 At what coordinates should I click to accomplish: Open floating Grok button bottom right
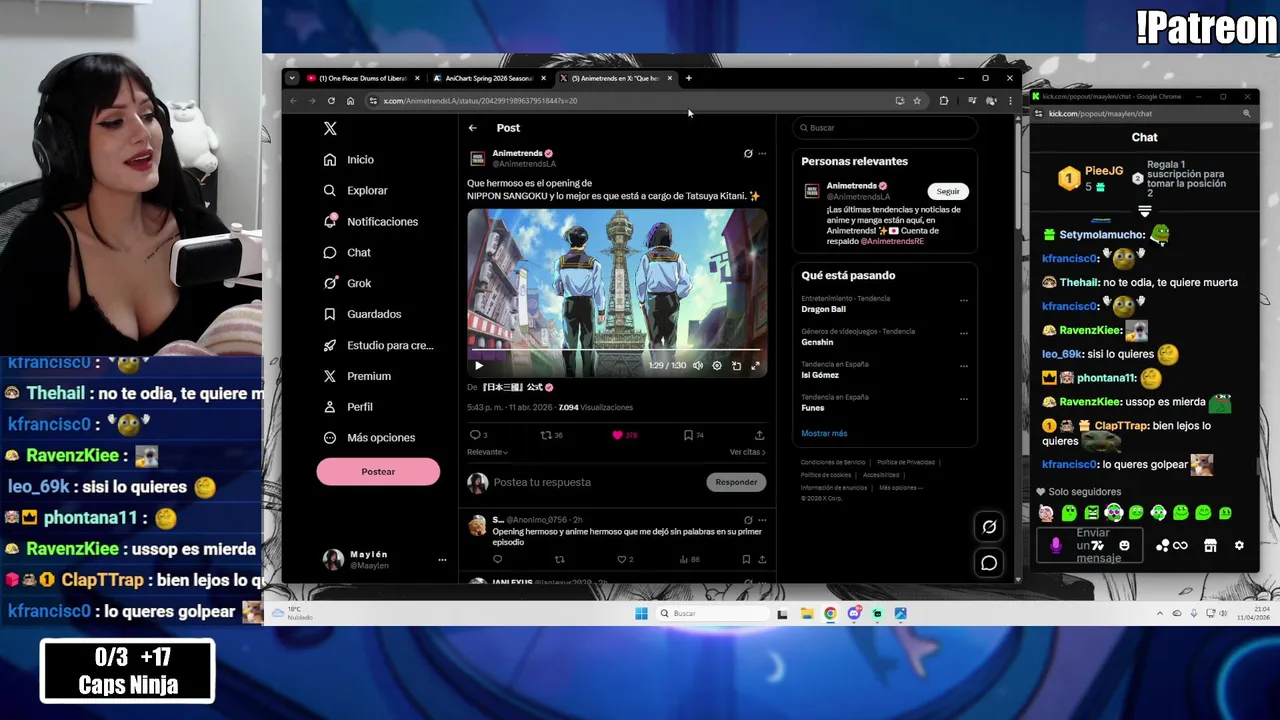click(989, 527)
